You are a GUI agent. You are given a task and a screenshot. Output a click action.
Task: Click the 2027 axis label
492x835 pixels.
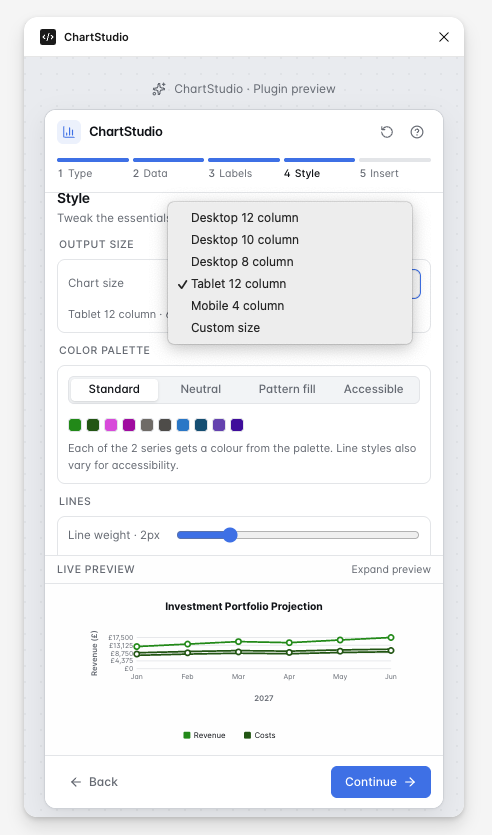(x=264, y=698)
